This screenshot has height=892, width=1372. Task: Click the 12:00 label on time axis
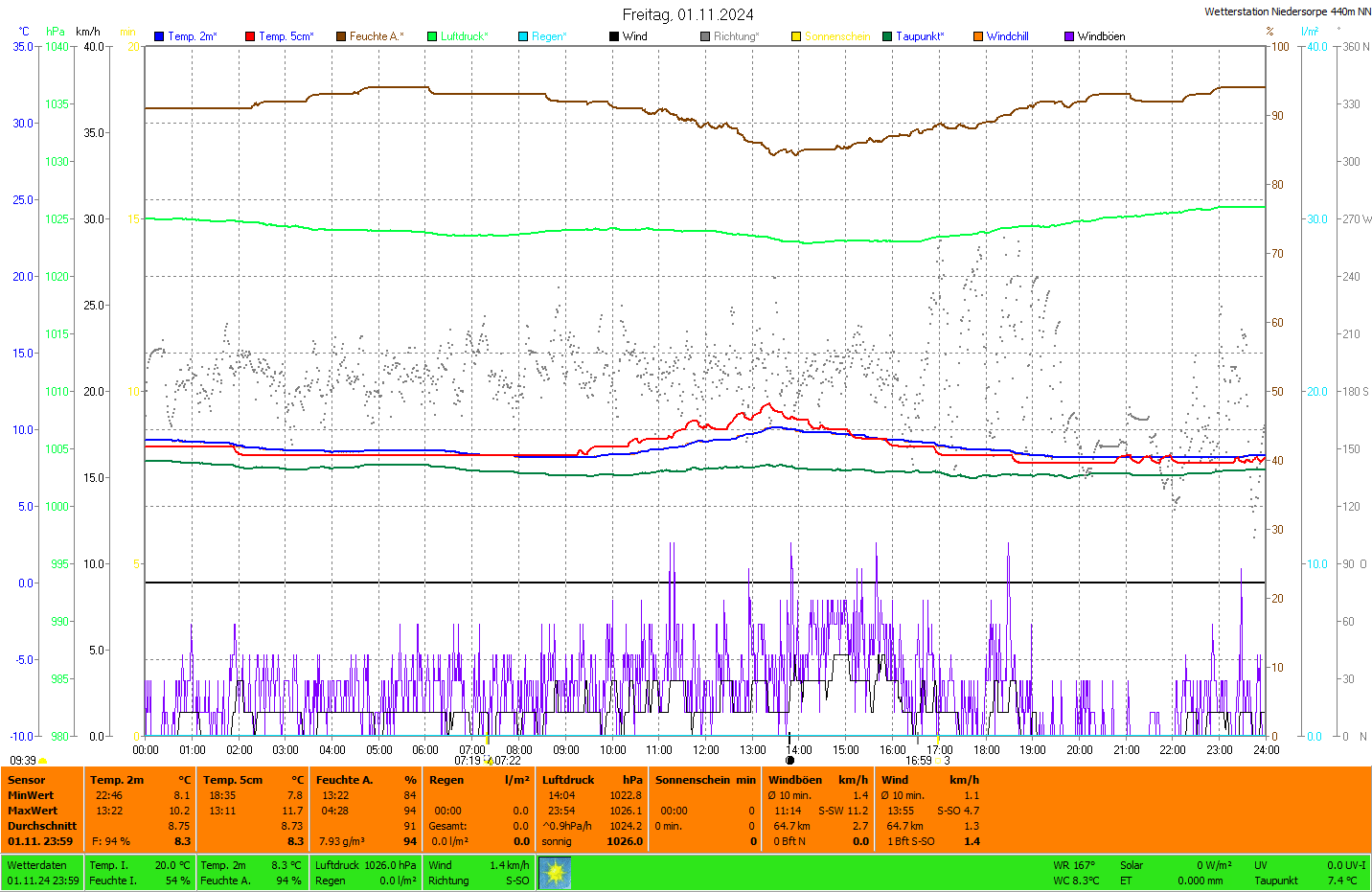pyautogui.click(x=706, y=750)
